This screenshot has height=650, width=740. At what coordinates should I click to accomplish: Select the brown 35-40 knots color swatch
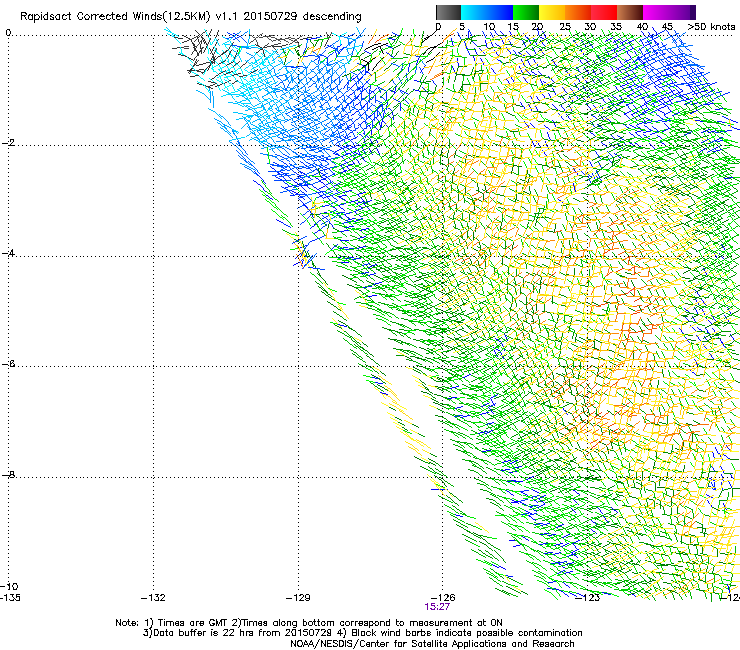click(630, 12)
